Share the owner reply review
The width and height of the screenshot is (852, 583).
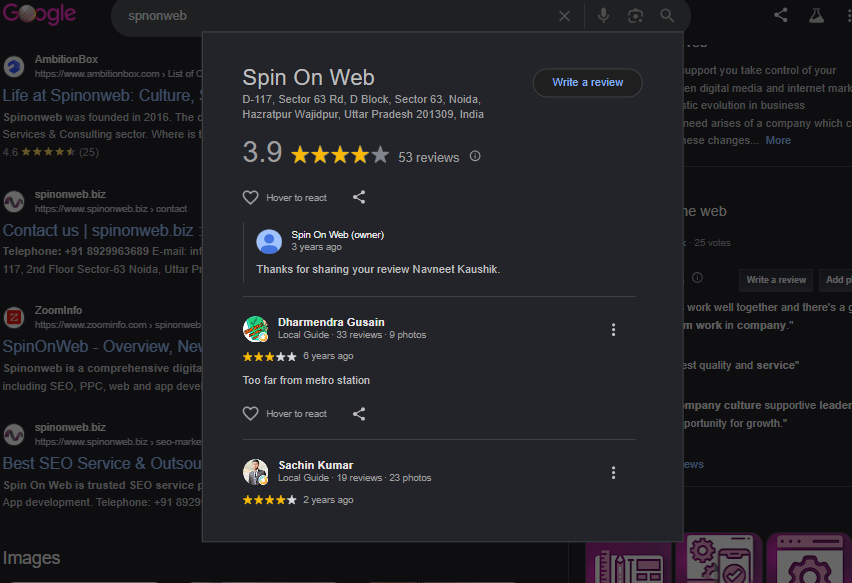point(359,197)
